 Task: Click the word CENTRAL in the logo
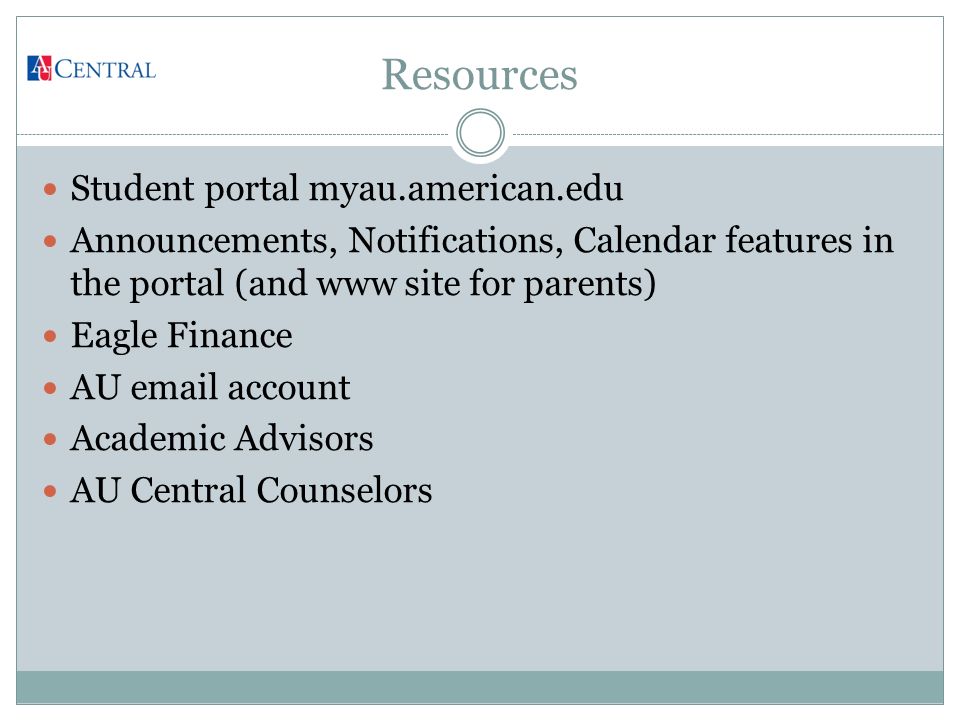pos(105,70)
